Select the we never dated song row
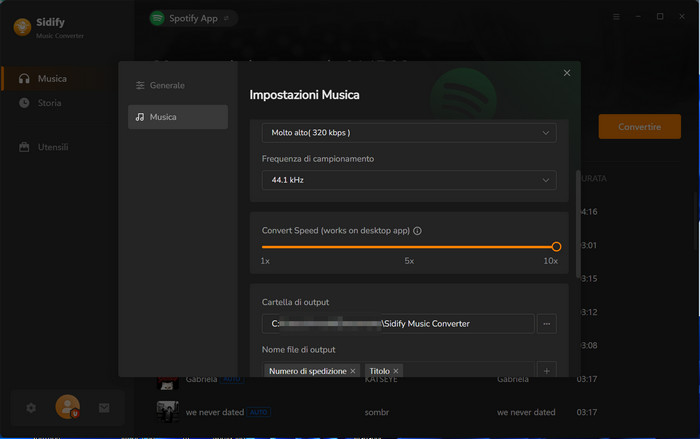This screenshot has width=700, height=439. 377,412
